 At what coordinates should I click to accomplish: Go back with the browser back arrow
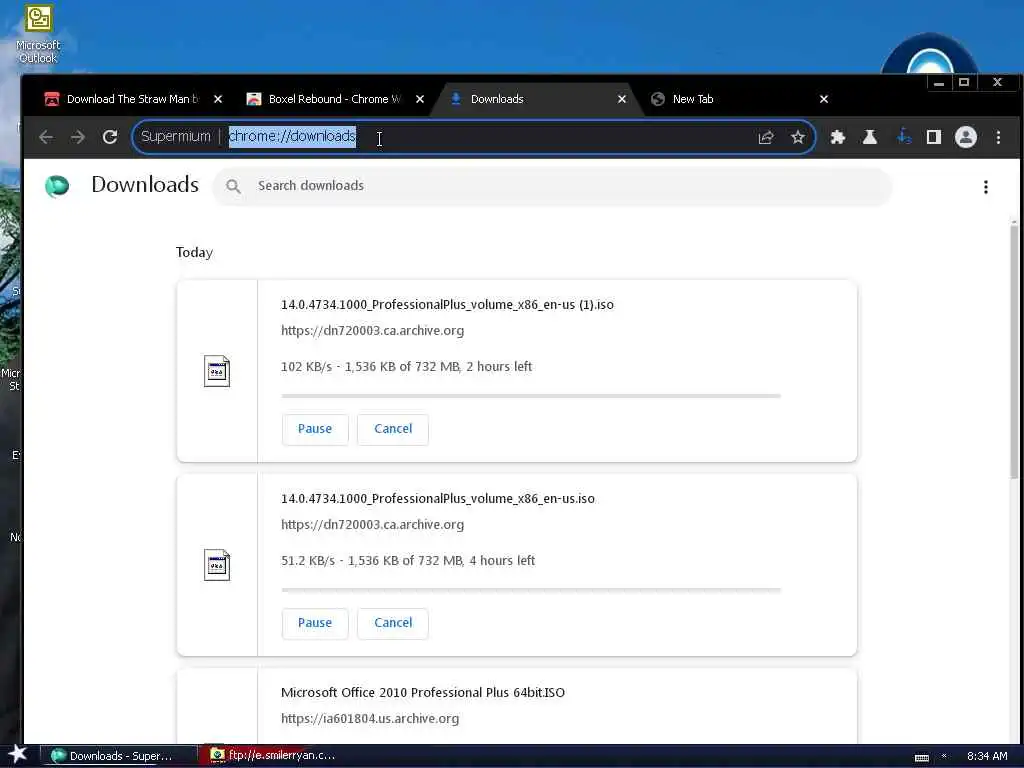[46, 137]
